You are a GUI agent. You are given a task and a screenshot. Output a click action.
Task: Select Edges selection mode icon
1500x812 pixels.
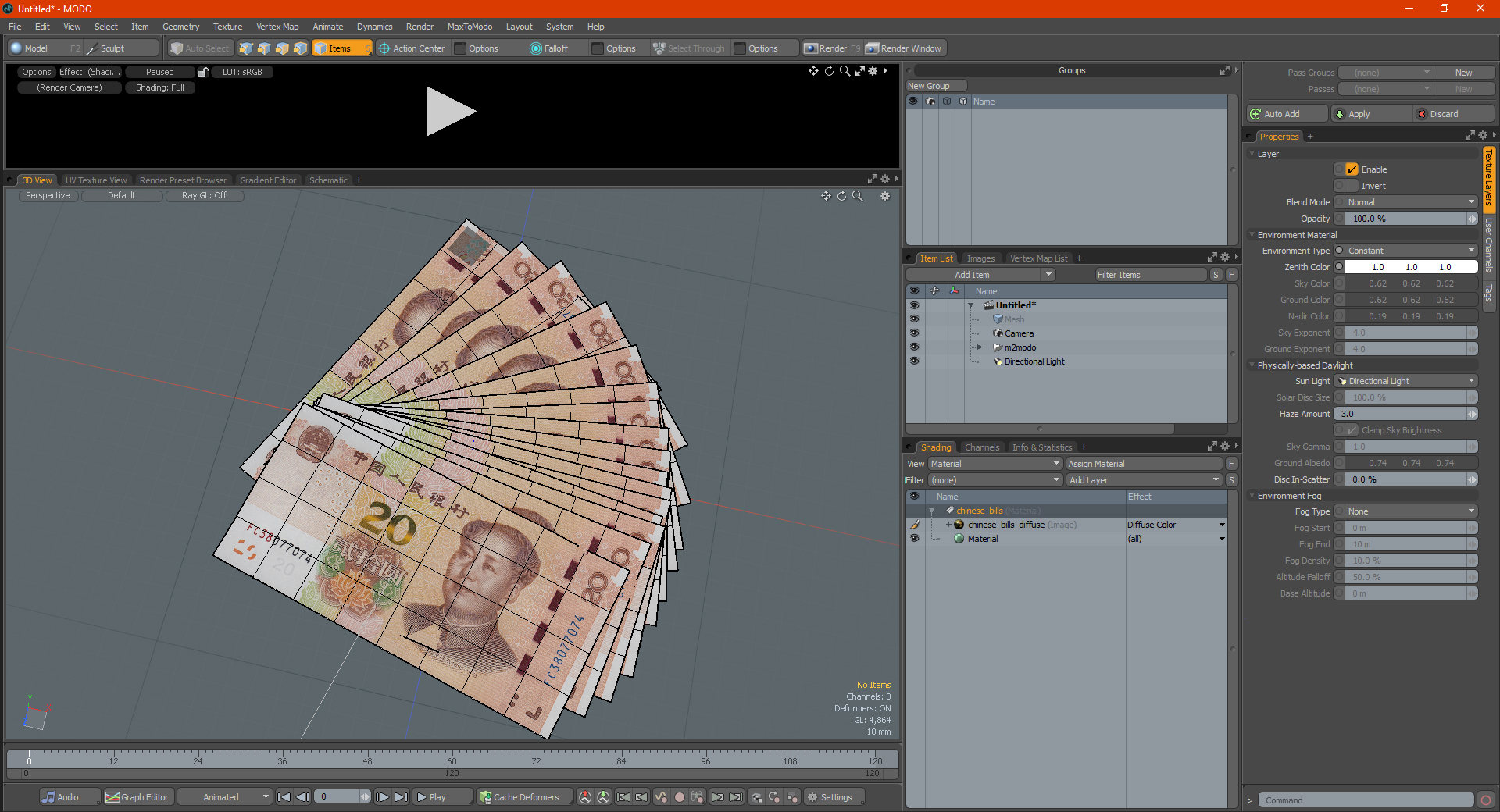pos(264,48)
